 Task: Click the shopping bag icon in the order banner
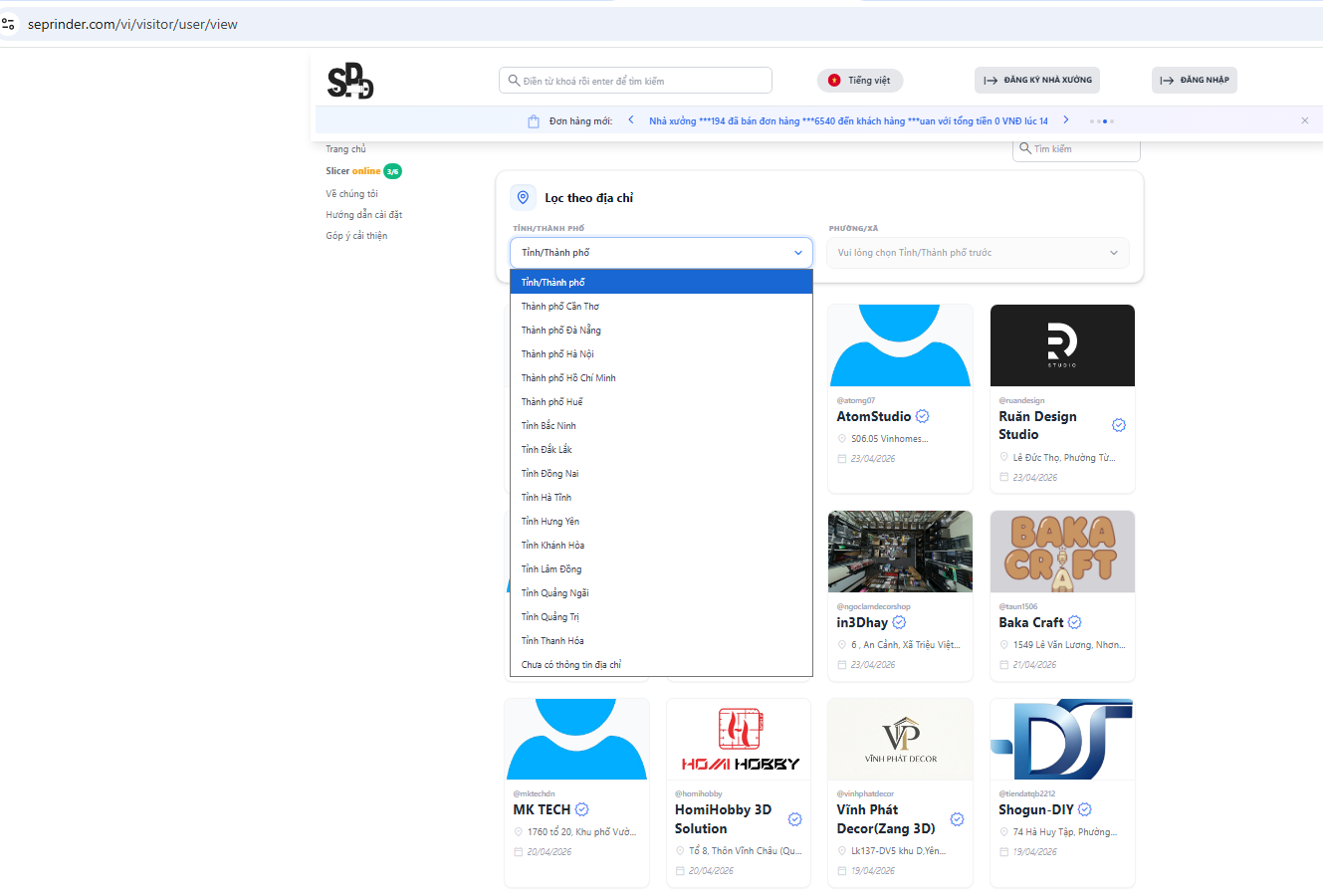(x=534, y=121)
